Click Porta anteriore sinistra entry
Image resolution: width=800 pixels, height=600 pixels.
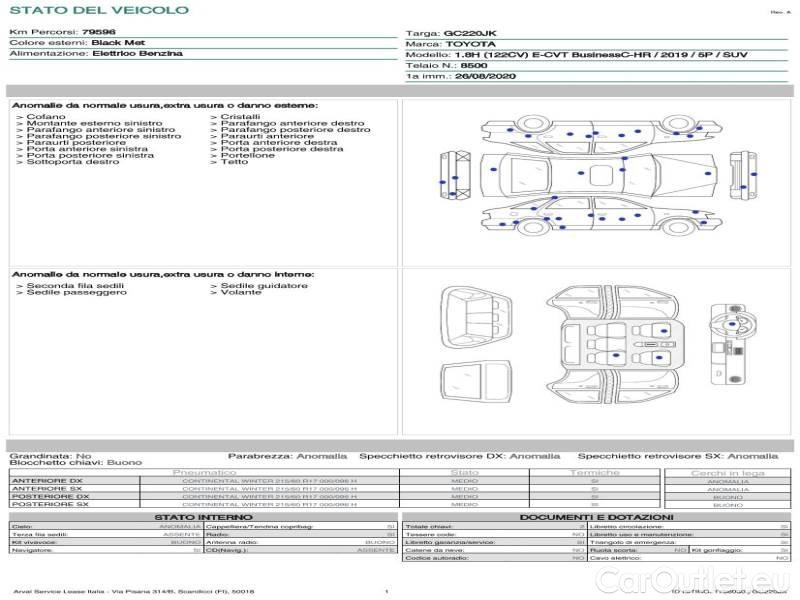[87, 149]
